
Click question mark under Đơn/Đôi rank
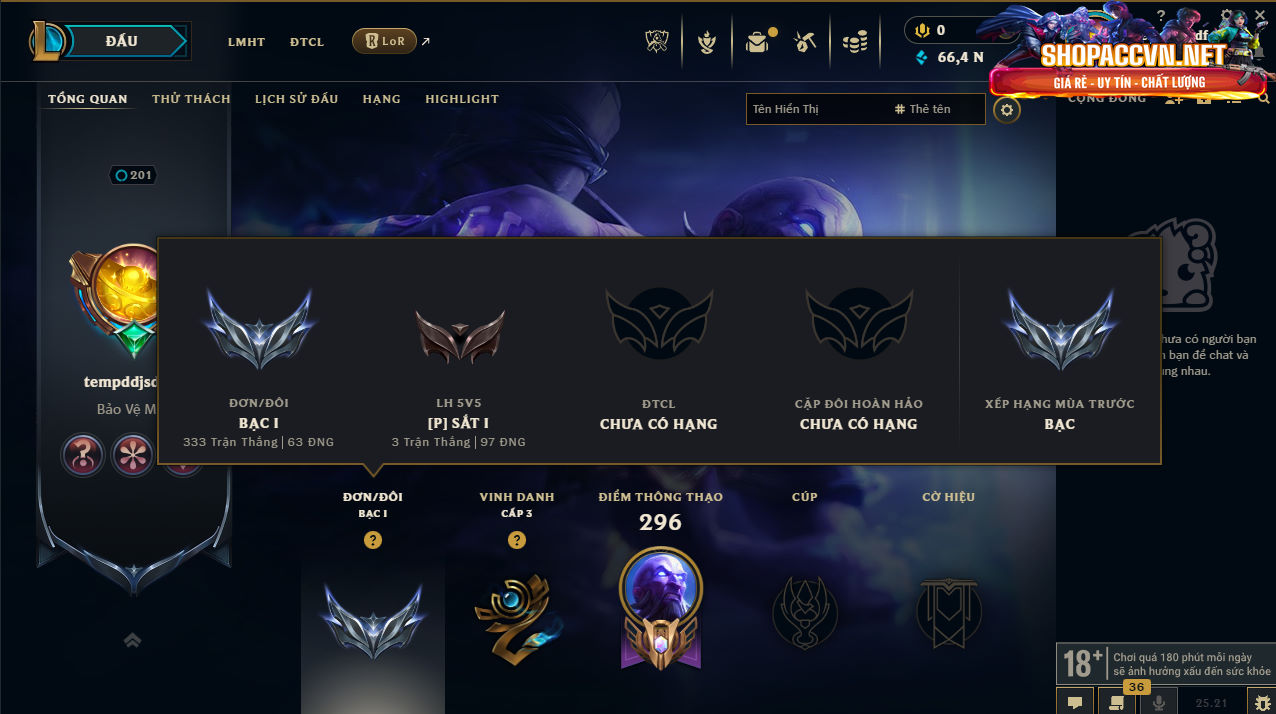click(373, 540)
